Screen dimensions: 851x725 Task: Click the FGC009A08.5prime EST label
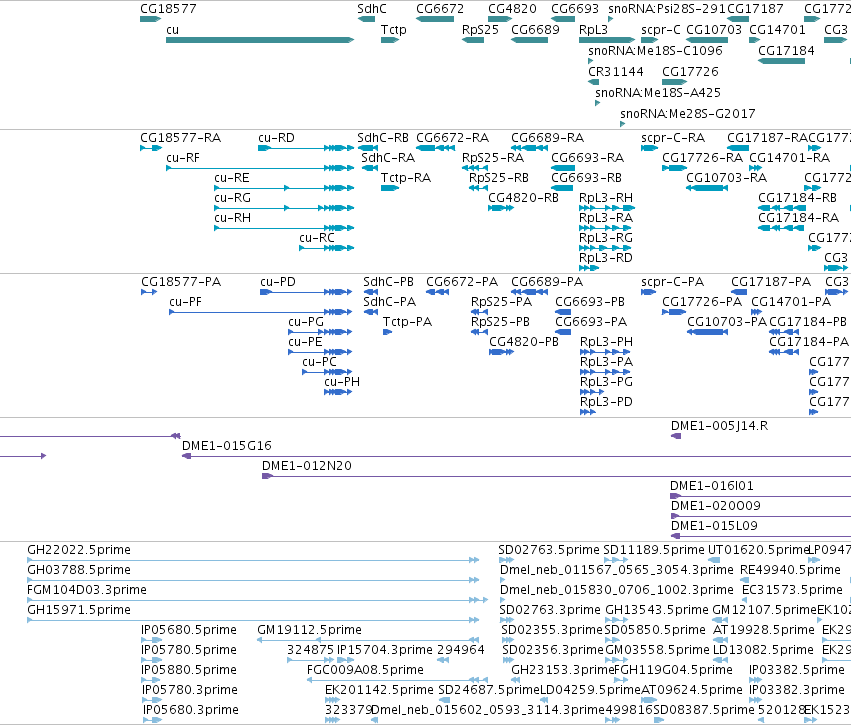(x=365, y=671)
